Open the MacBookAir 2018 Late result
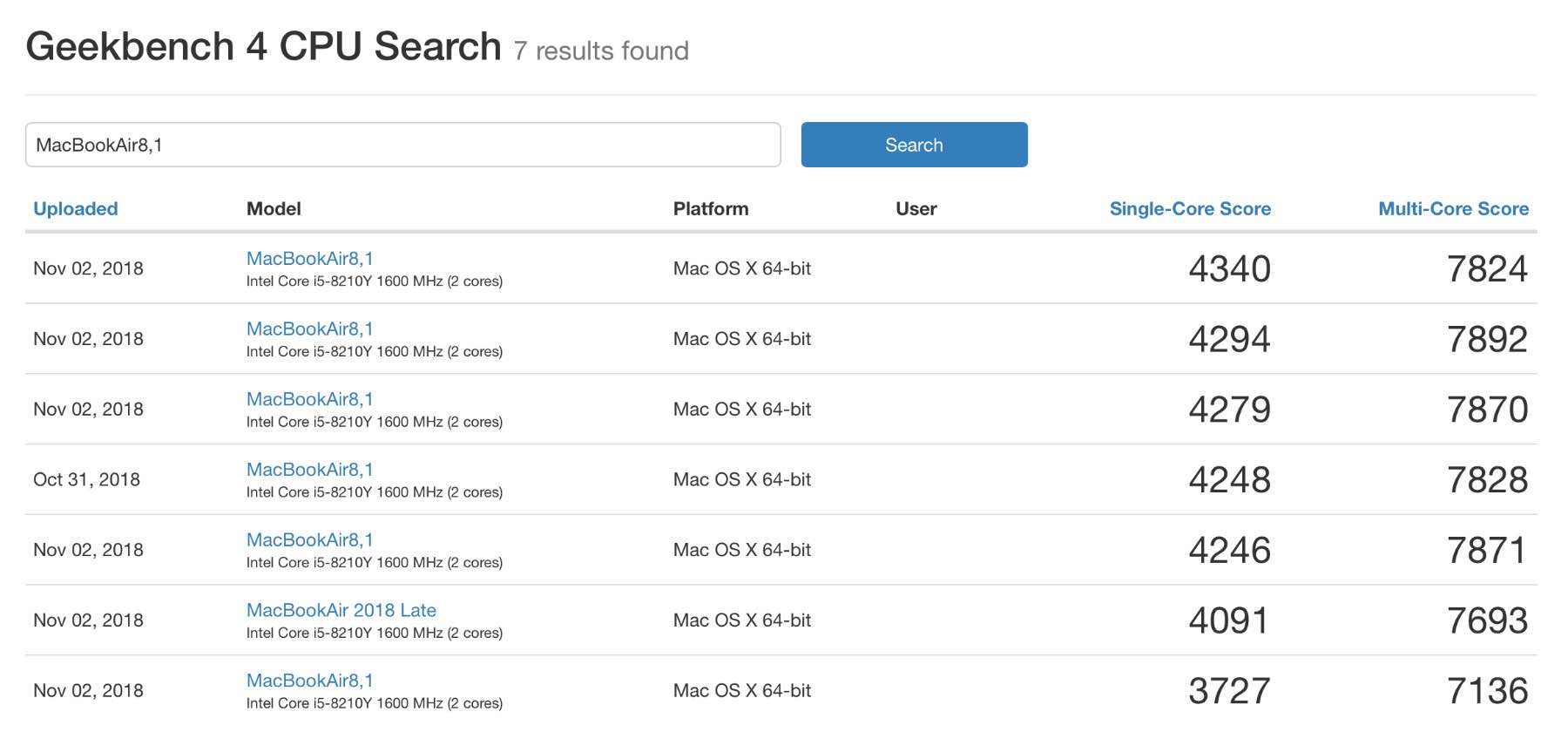1568x732 pixels. [x=341, y=611]
